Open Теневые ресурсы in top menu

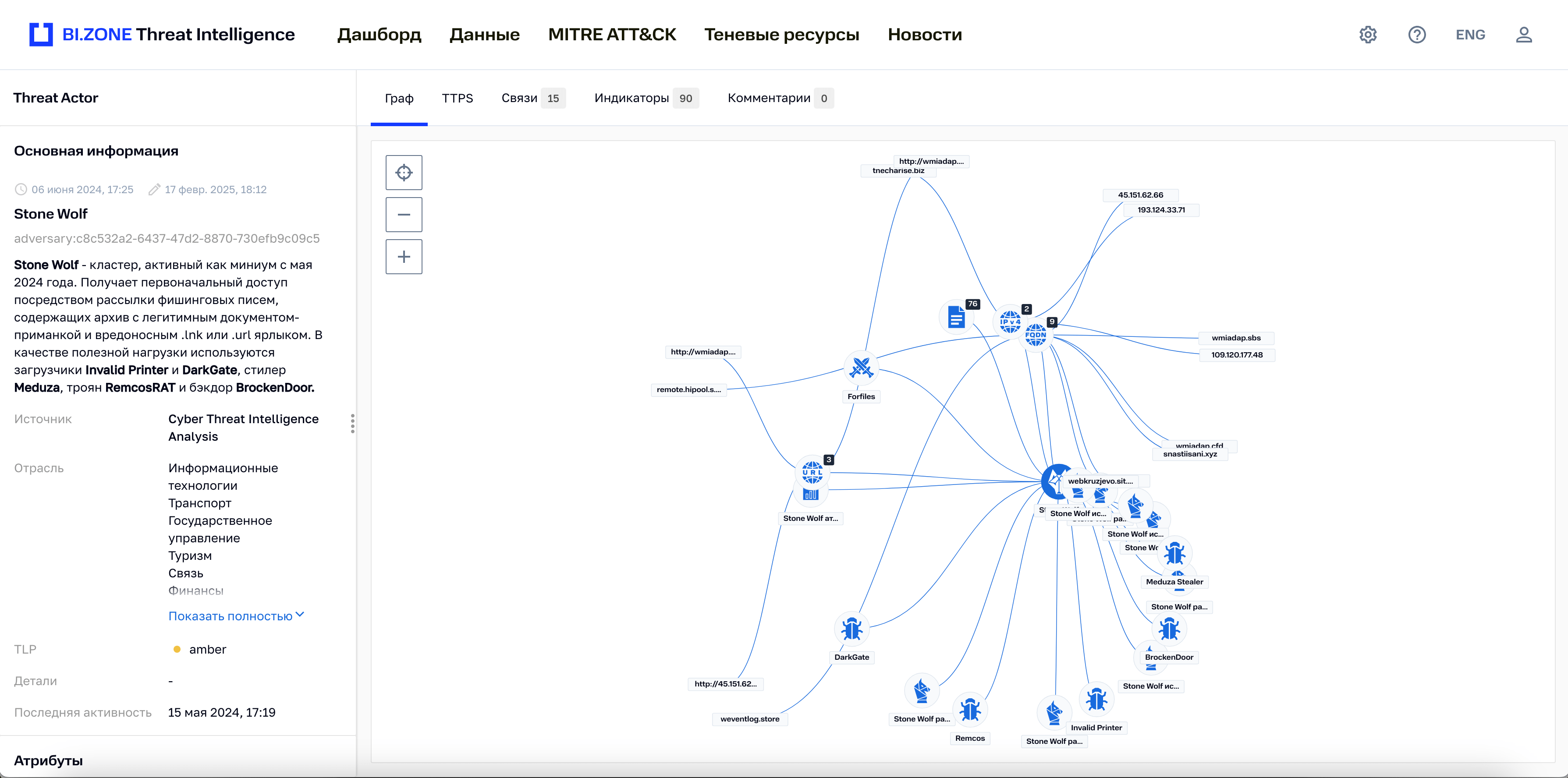pos(781,35)
